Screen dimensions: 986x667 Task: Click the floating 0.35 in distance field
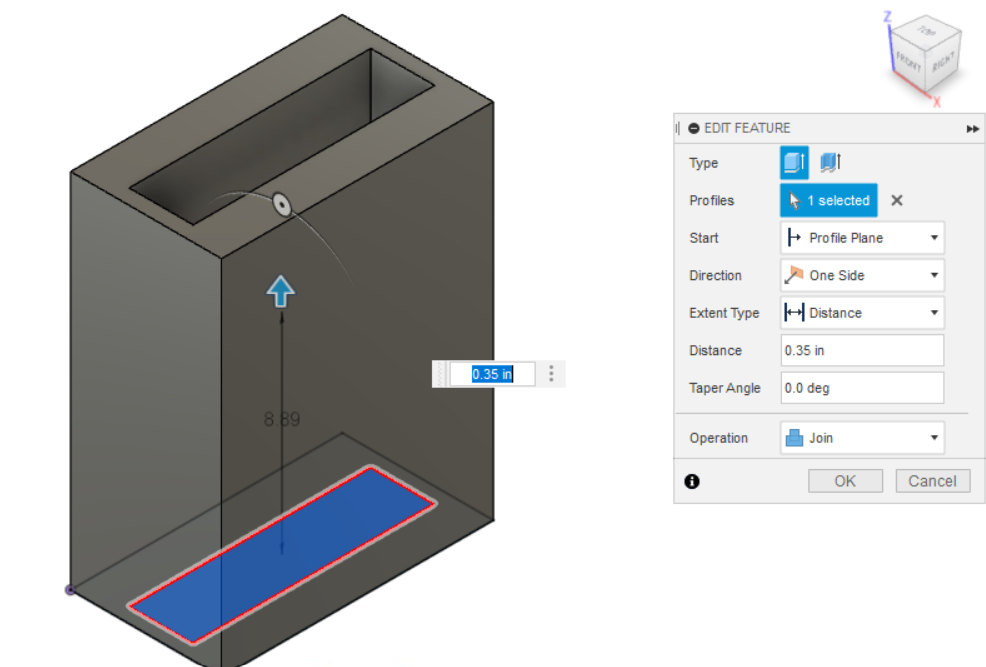click(492, 374)
